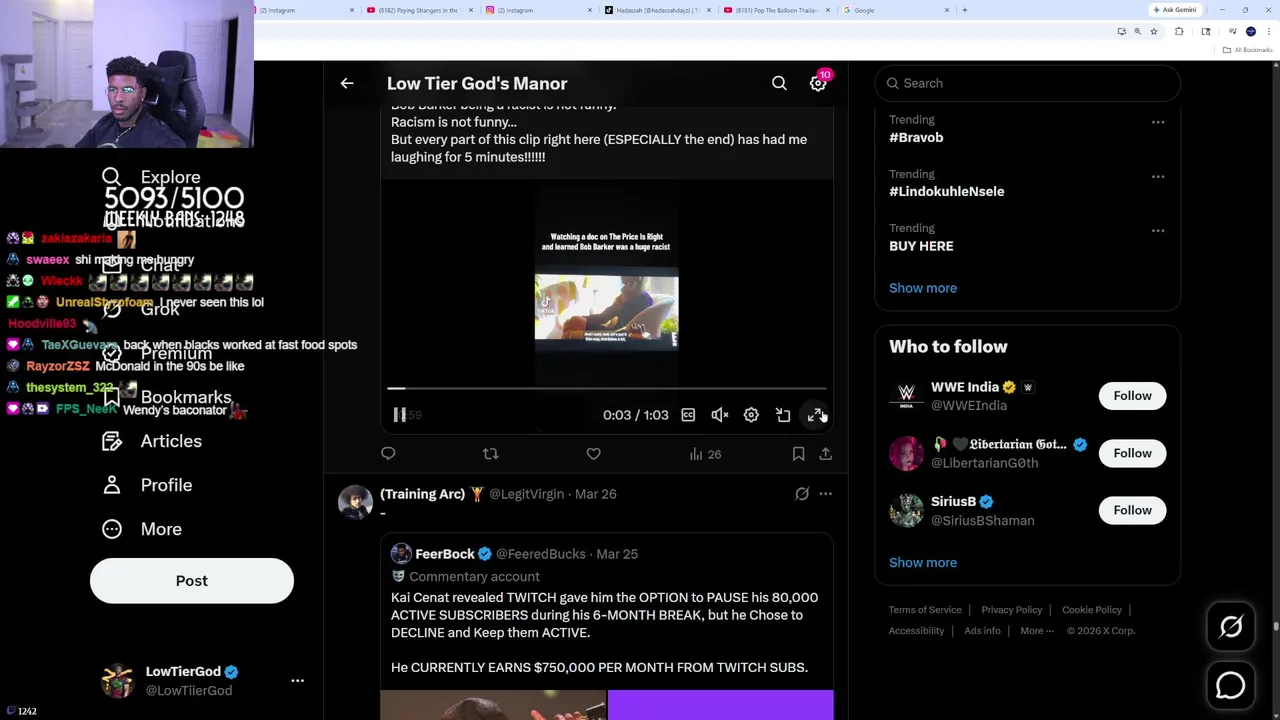Like the Bob Barker post
The image size is (1280, 720).
pyautogui.click(x=593, y=454)
